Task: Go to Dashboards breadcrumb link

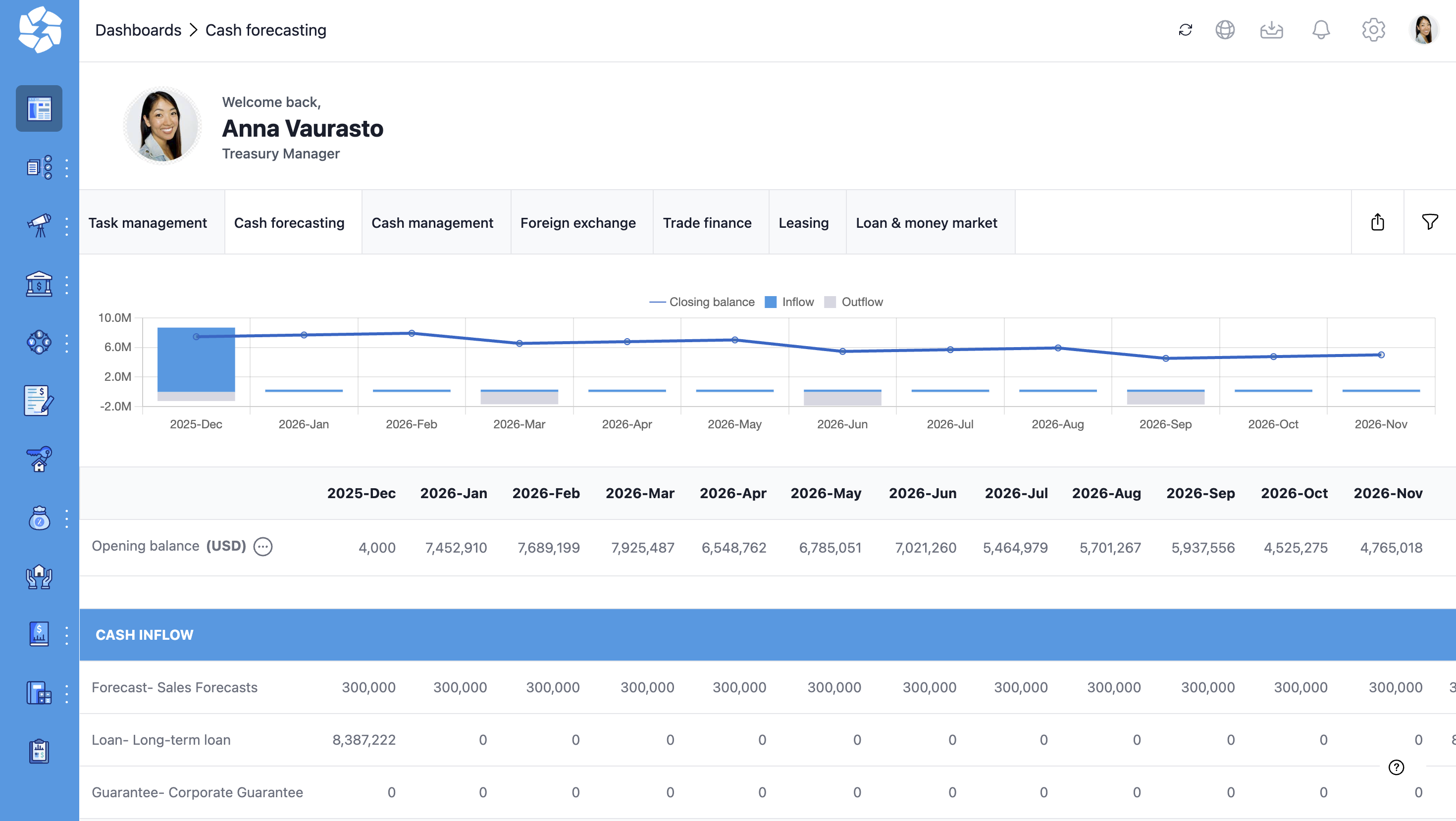Action: coord(138,30)
